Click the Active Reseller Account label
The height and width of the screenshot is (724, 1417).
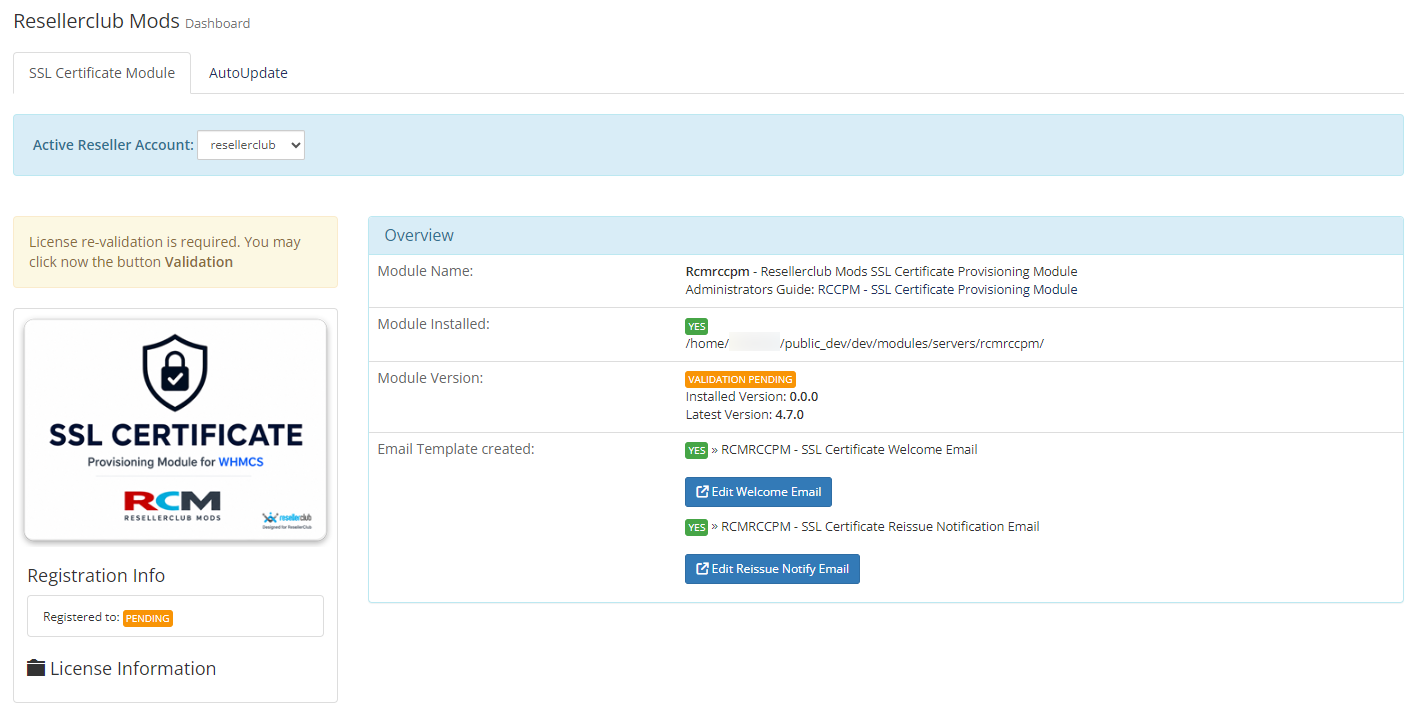tap(113, 145)
